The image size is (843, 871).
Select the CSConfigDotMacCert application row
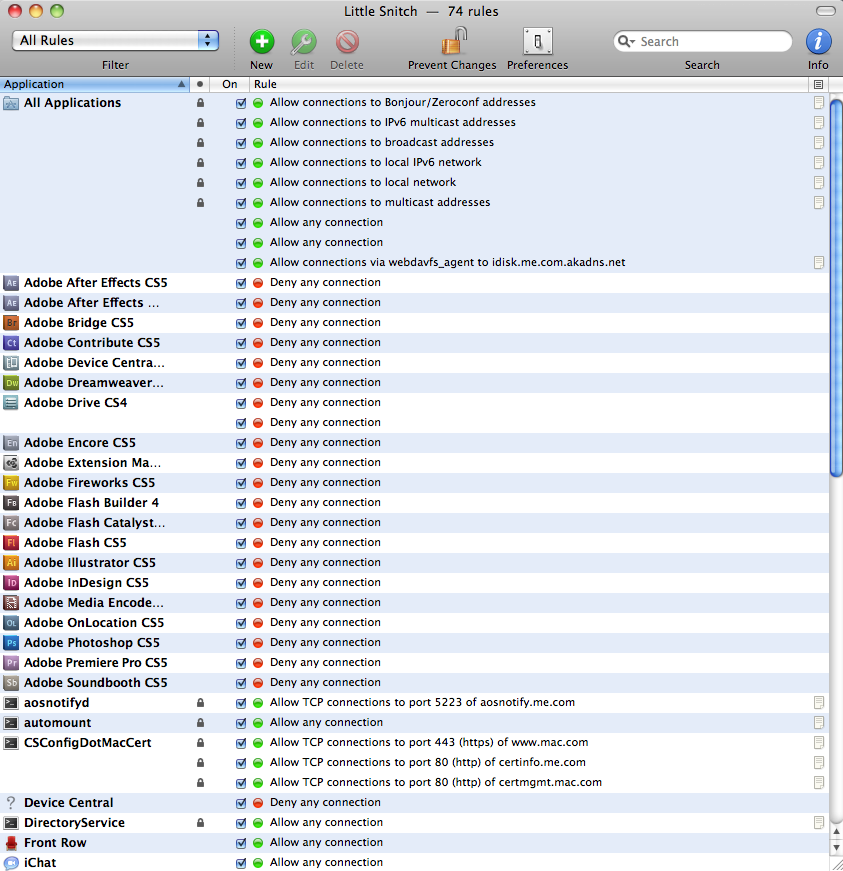tap(414, 743)
